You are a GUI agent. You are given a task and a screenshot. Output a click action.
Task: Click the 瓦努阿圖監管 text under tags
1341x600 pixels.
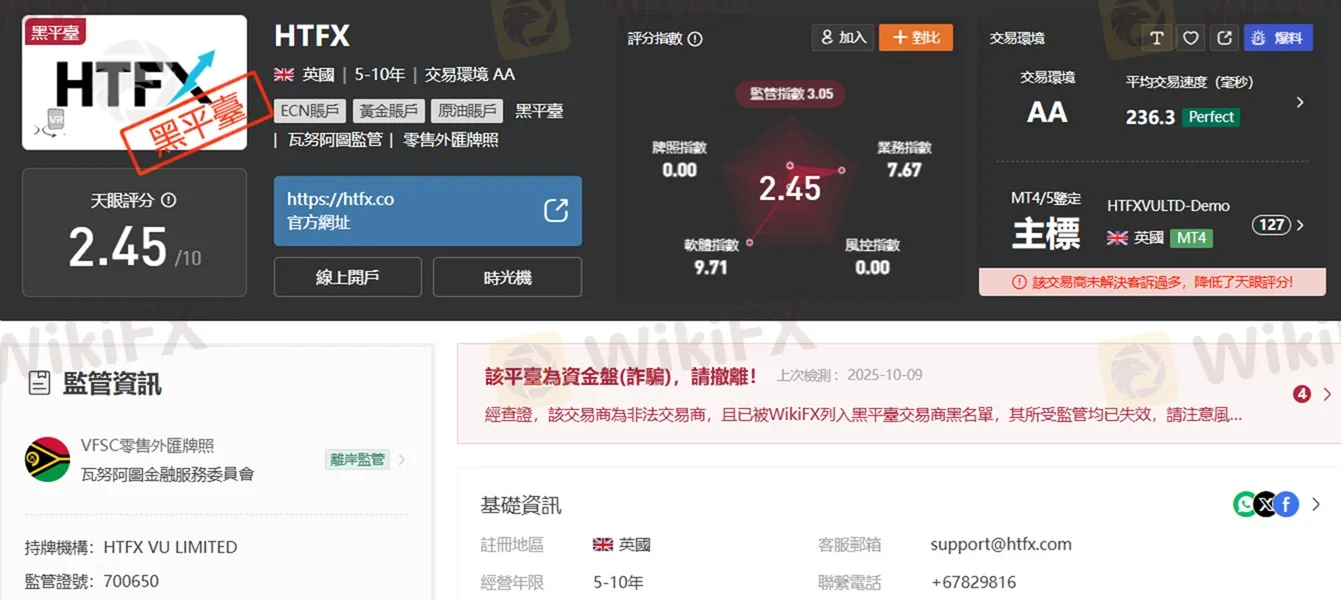click(336, 140)
